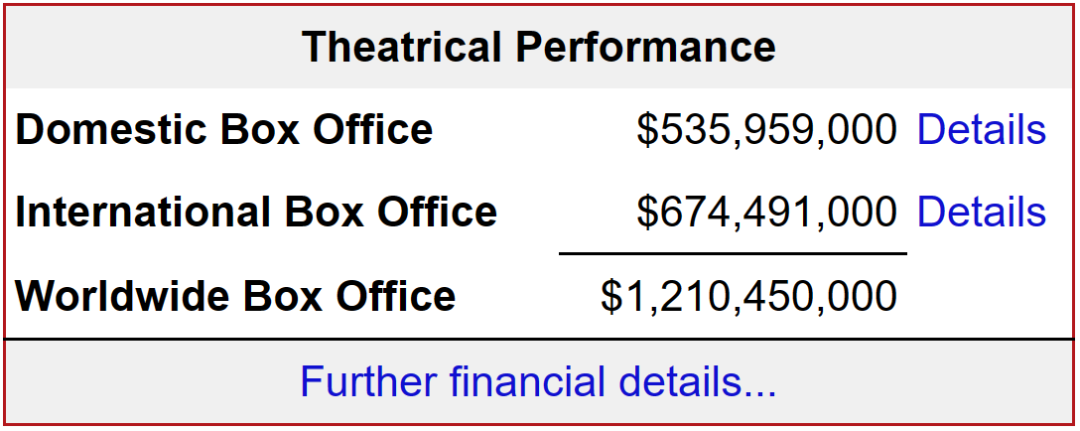Select the International Box Office label
The height and width of the screenshot is (431, 1080).
(257, 212)
